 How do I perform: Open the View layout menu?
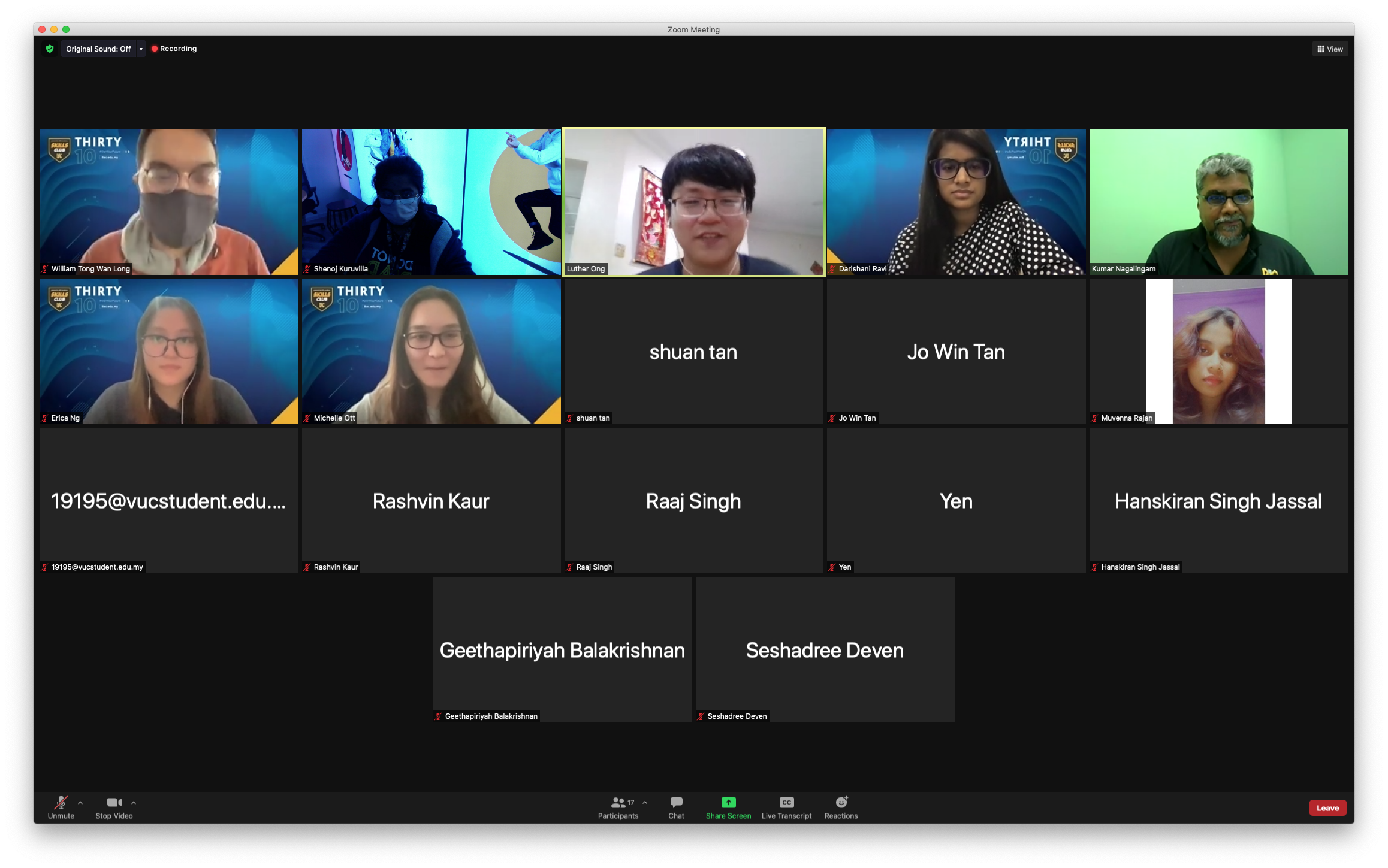[1330, 49]
